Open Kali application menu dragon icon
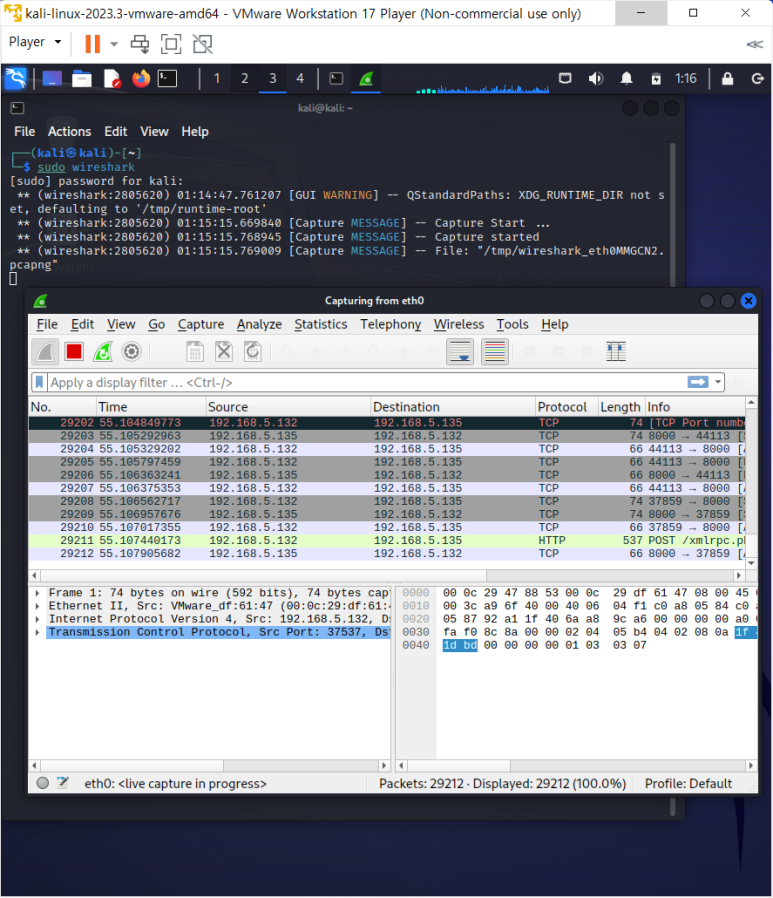Viewport: 773px width, 898px height. tap(16, 78)
